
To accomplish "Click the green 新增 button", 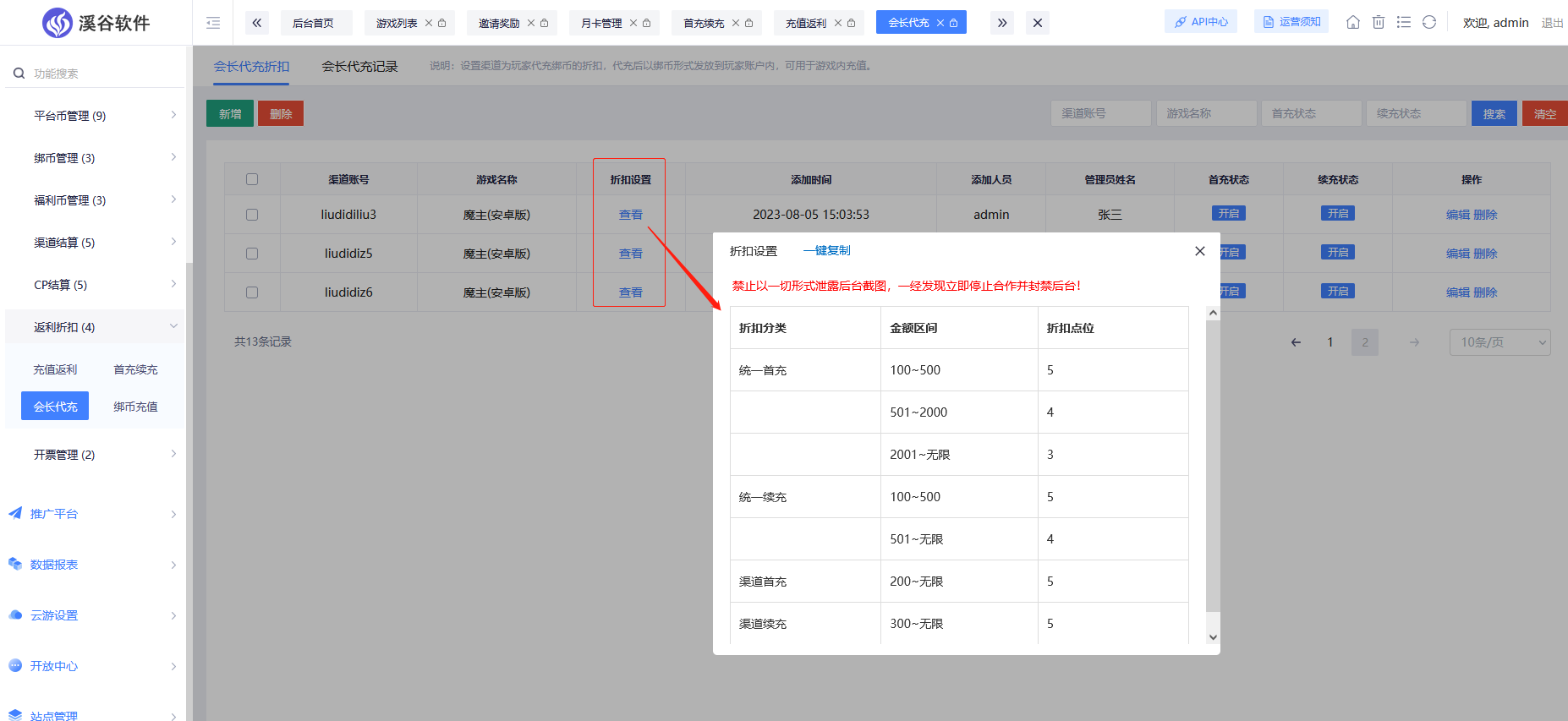I will [x=230, y=113].
